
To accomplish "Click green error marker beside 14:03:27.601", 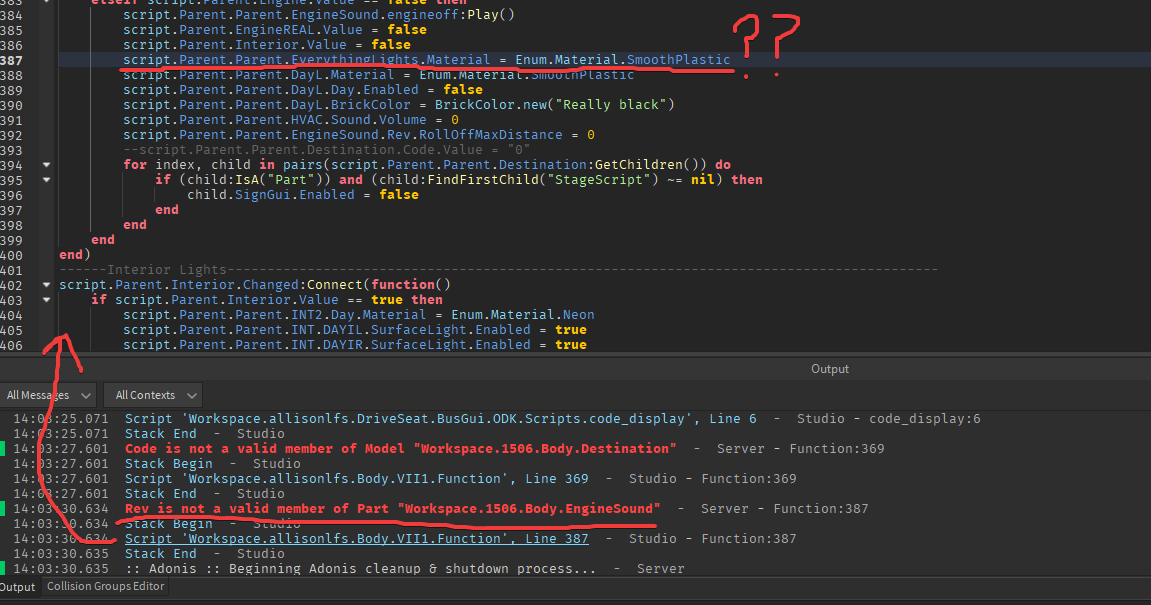I will 3,448.
